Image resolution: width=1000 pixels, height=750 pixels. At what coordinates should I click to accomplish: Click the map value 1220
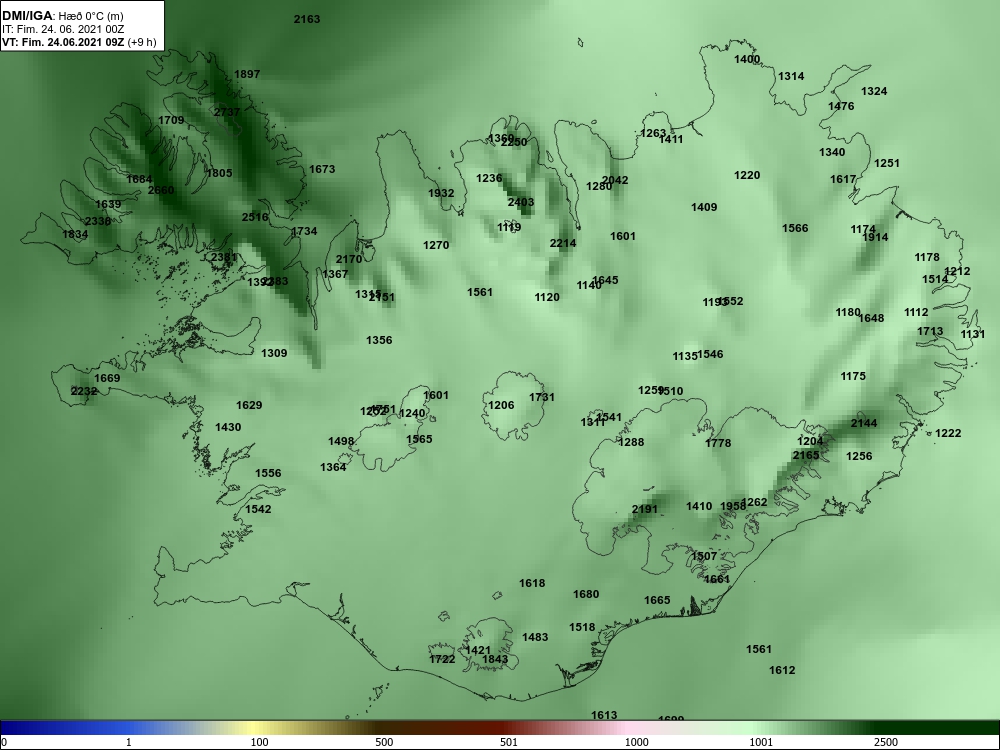[x=747, y=175]
